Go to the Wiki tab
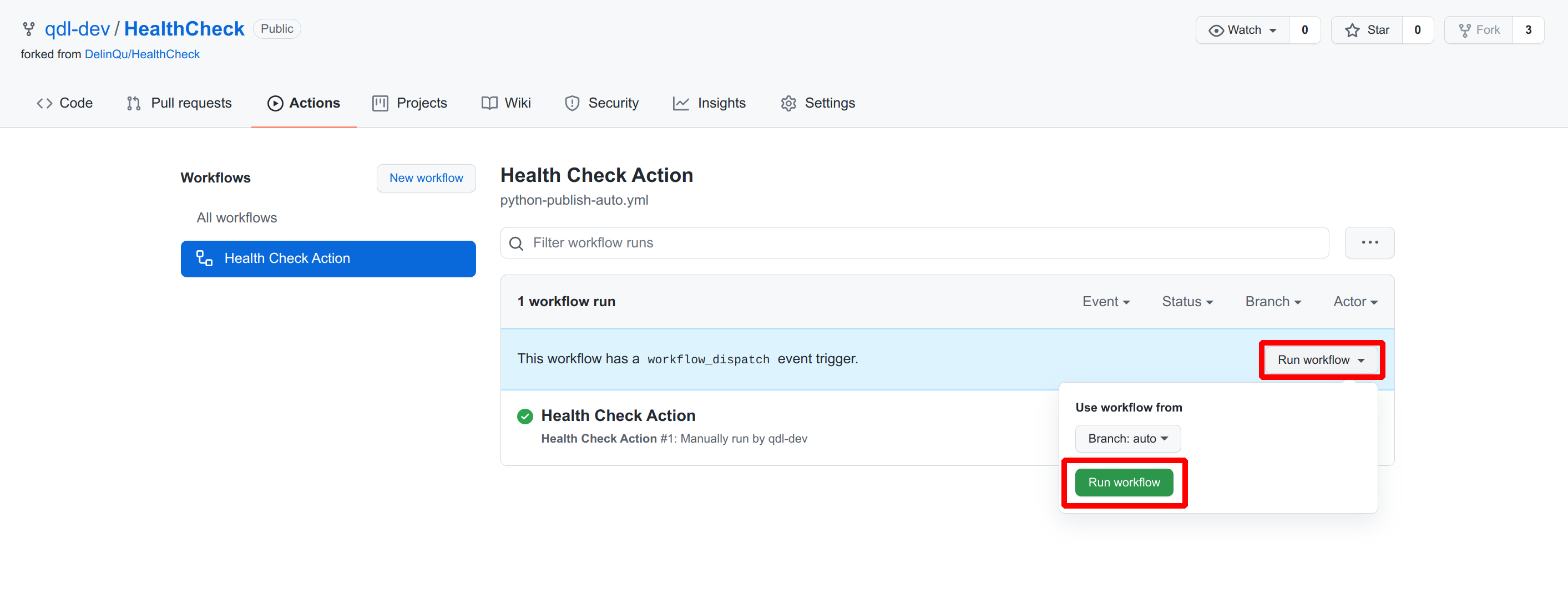Image resolution: width=1568 pixels, height=599 pixels. [506, 104]
